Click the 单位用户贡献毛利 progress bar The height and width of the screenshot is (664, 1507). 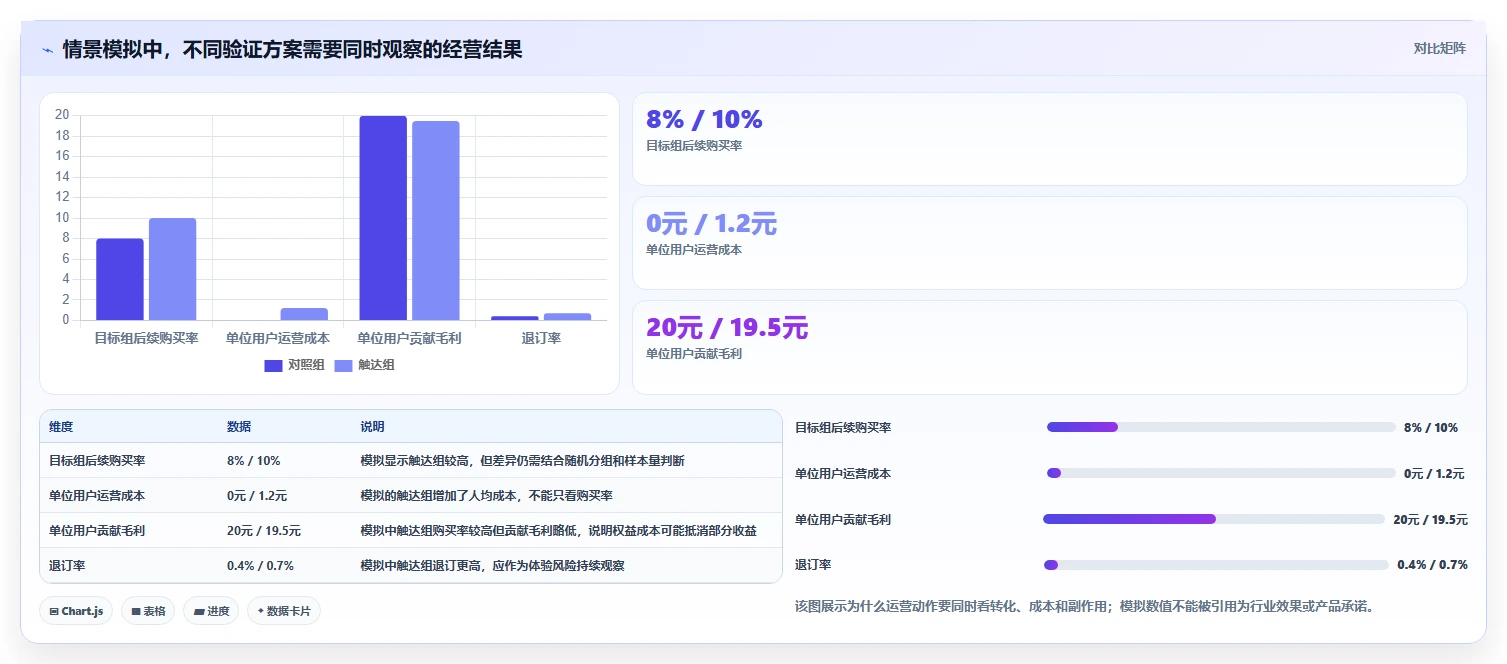tap(1214, 519)
